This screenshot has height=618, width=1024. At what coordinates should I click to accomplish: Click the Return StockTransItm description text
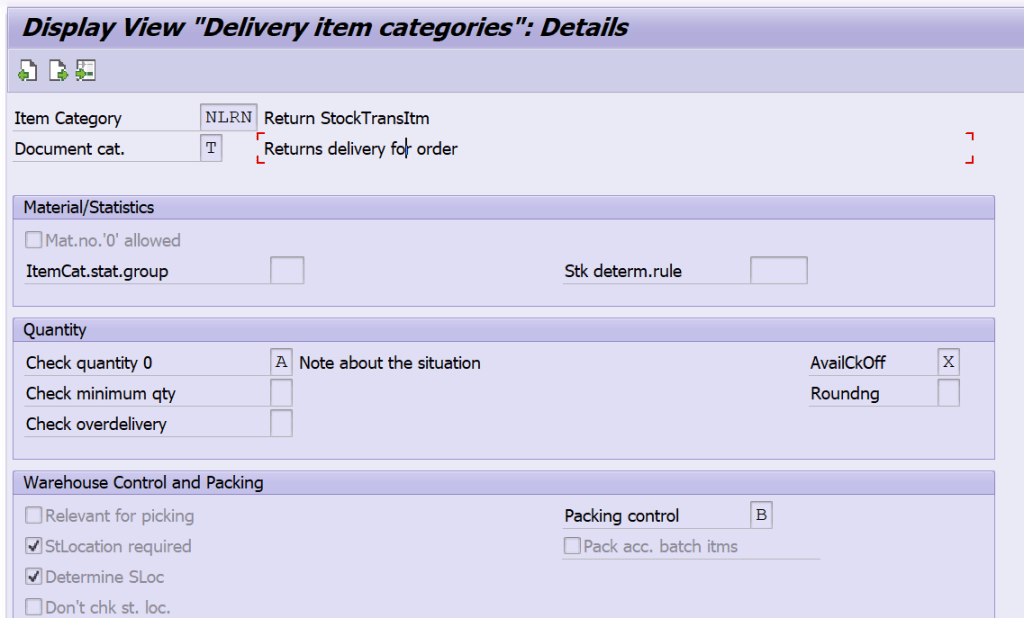(x=344, y=117)
